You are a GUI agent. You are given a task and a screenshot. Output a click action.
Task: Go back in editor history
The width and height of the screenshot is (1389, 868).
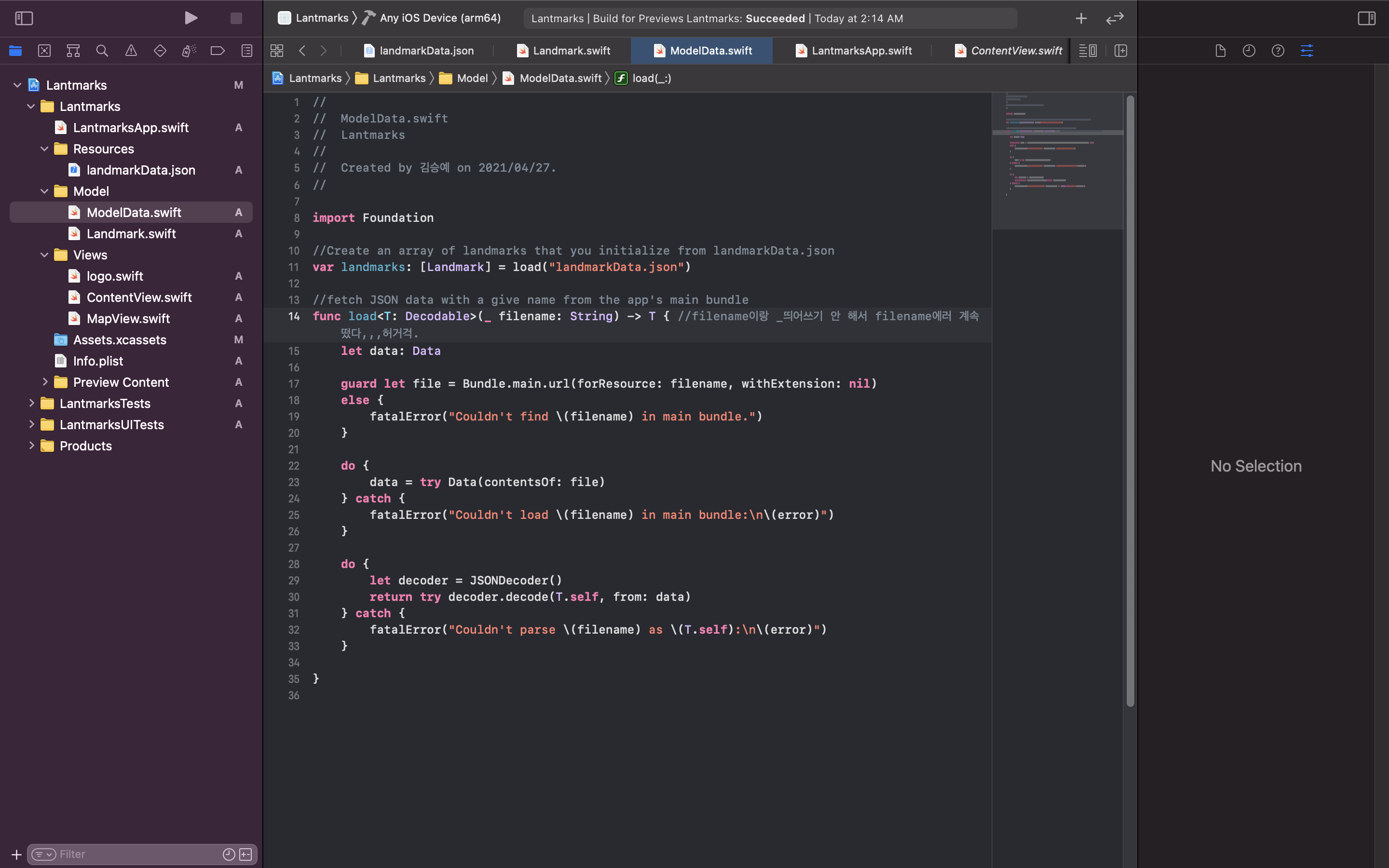[302, 51]
